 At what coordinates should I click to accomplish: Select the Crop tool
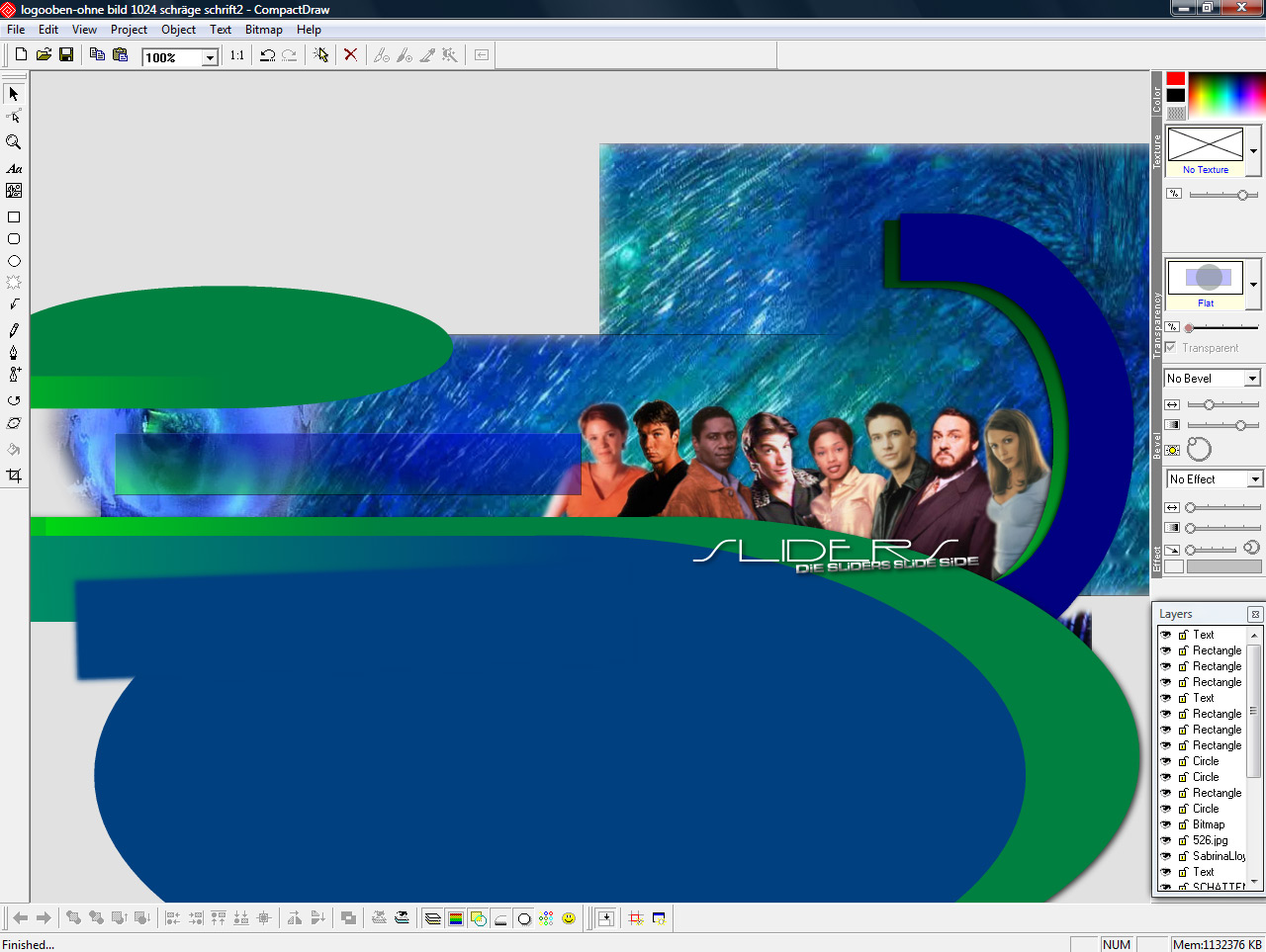tap(14, 476)
